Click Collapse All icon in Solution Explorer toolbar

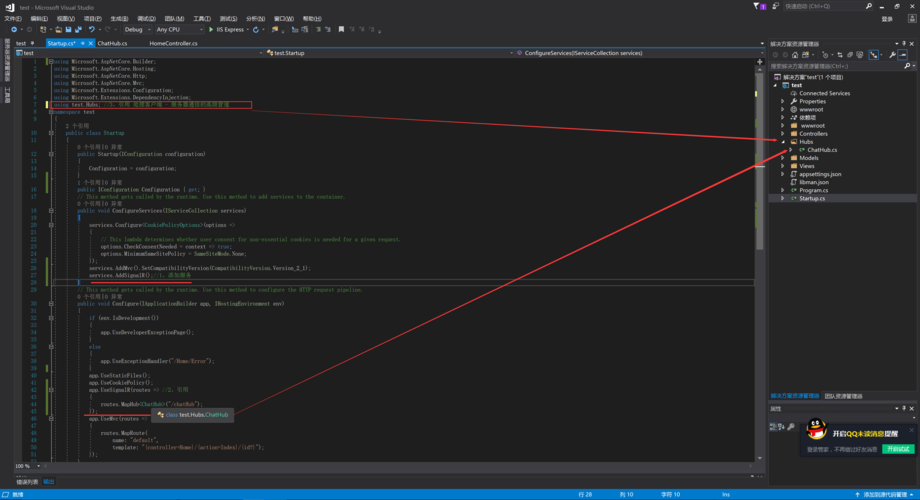pyautogui.click(x=850, y=55)
